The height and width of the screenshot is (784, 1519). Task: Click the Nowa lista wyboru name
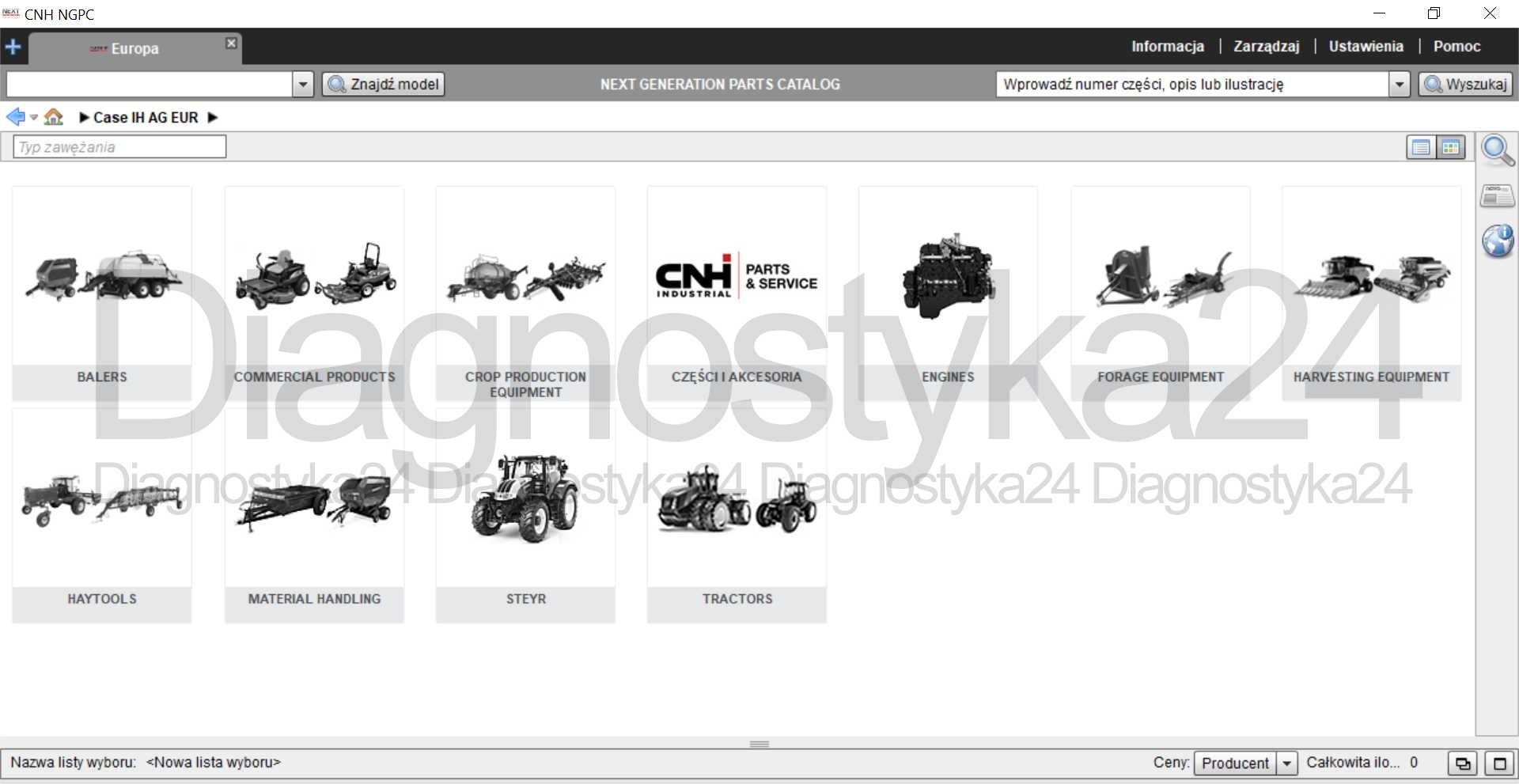tap(213, 763)
